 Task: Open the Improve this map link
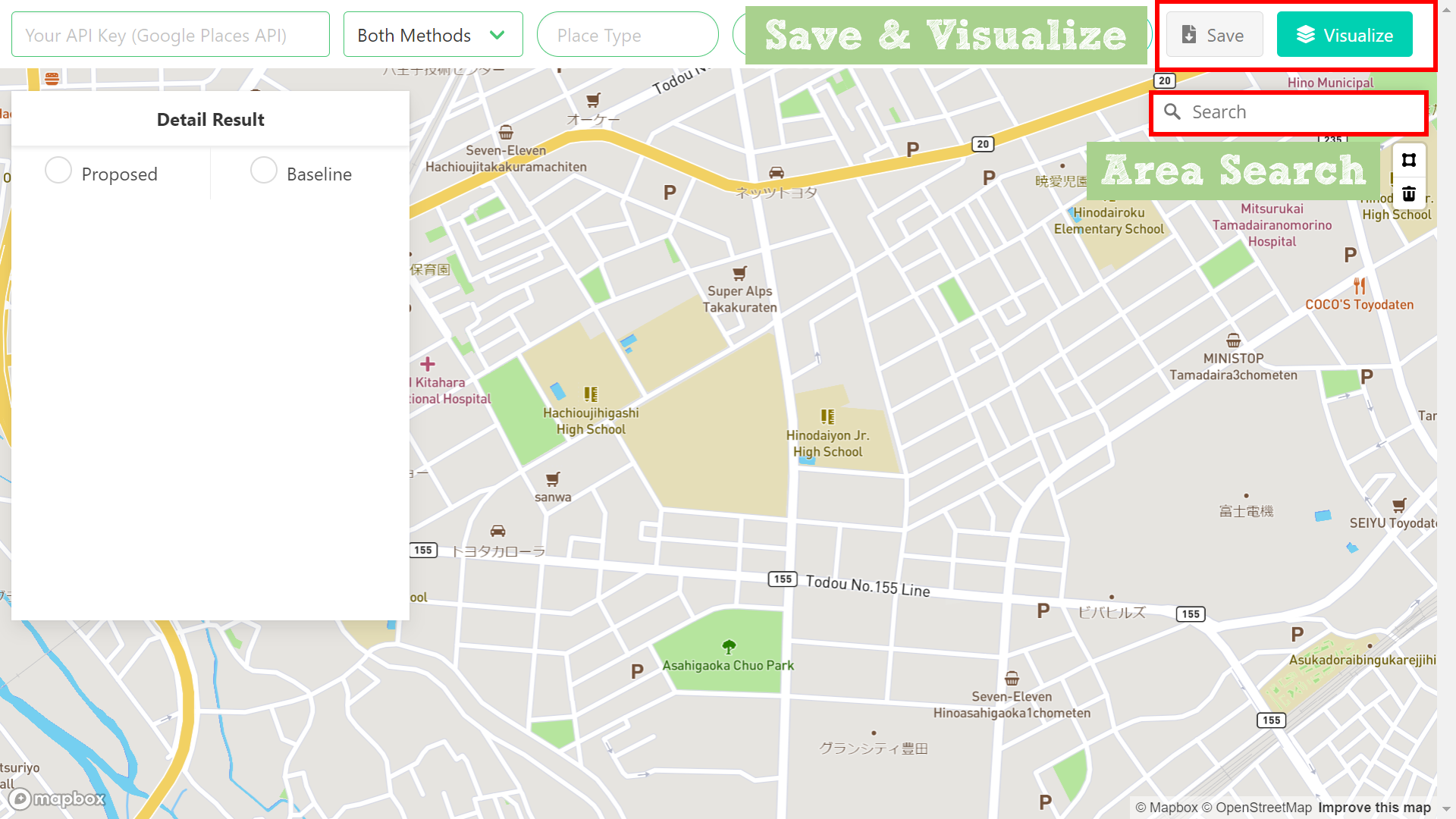coord(1374,807)
